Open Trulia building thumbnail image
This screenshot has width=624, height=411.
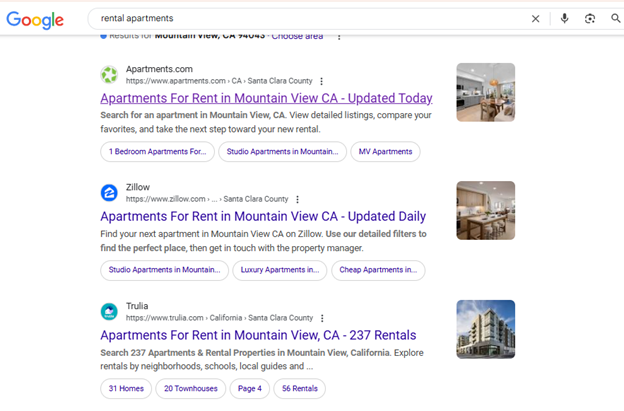(486, 329)
